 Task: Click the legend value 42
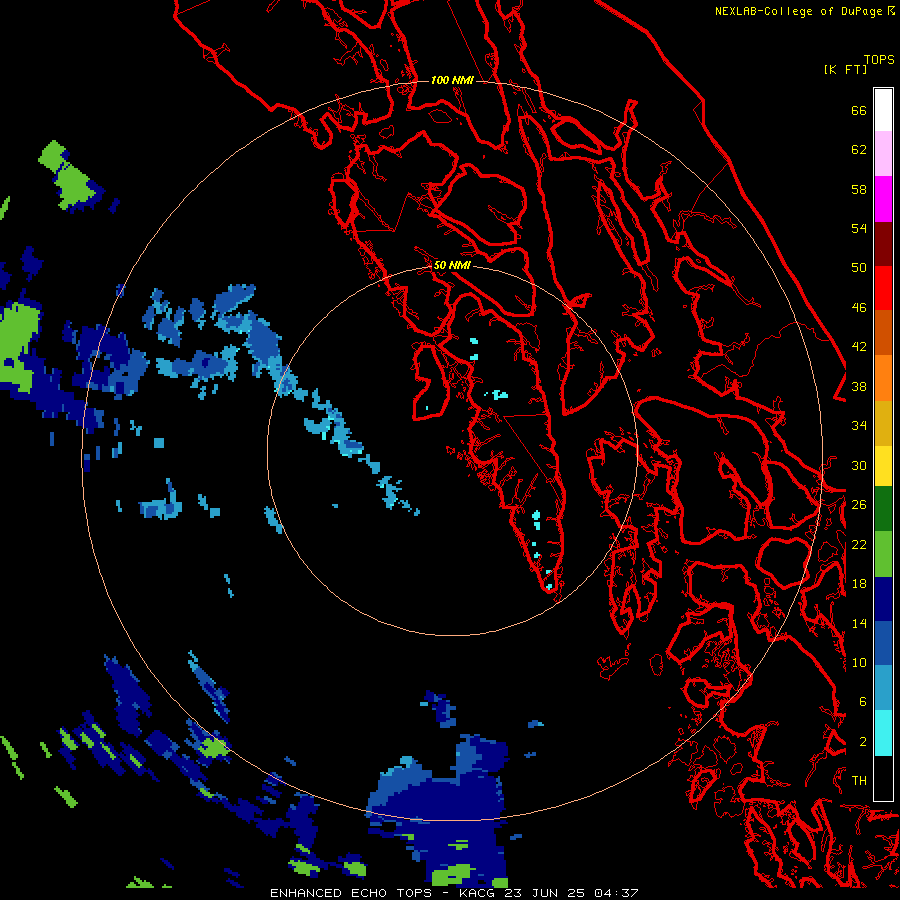(859, 347)
